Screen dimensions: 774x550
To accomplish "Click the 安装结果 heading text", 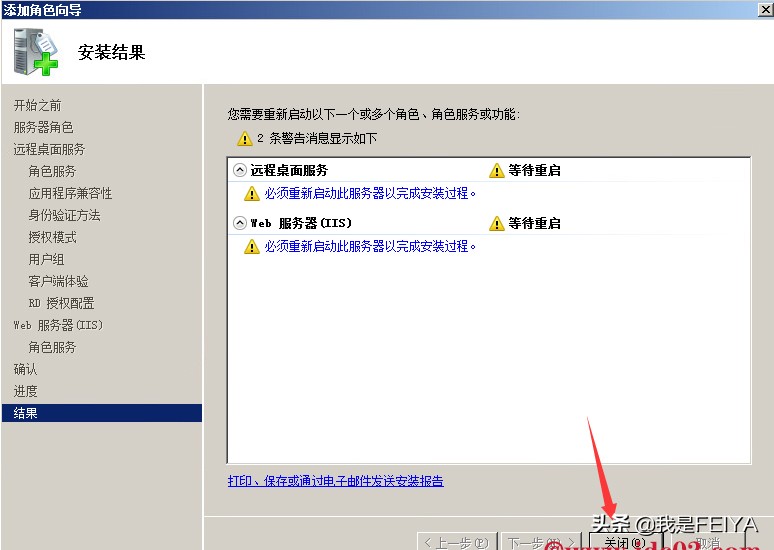I will 112,52.
